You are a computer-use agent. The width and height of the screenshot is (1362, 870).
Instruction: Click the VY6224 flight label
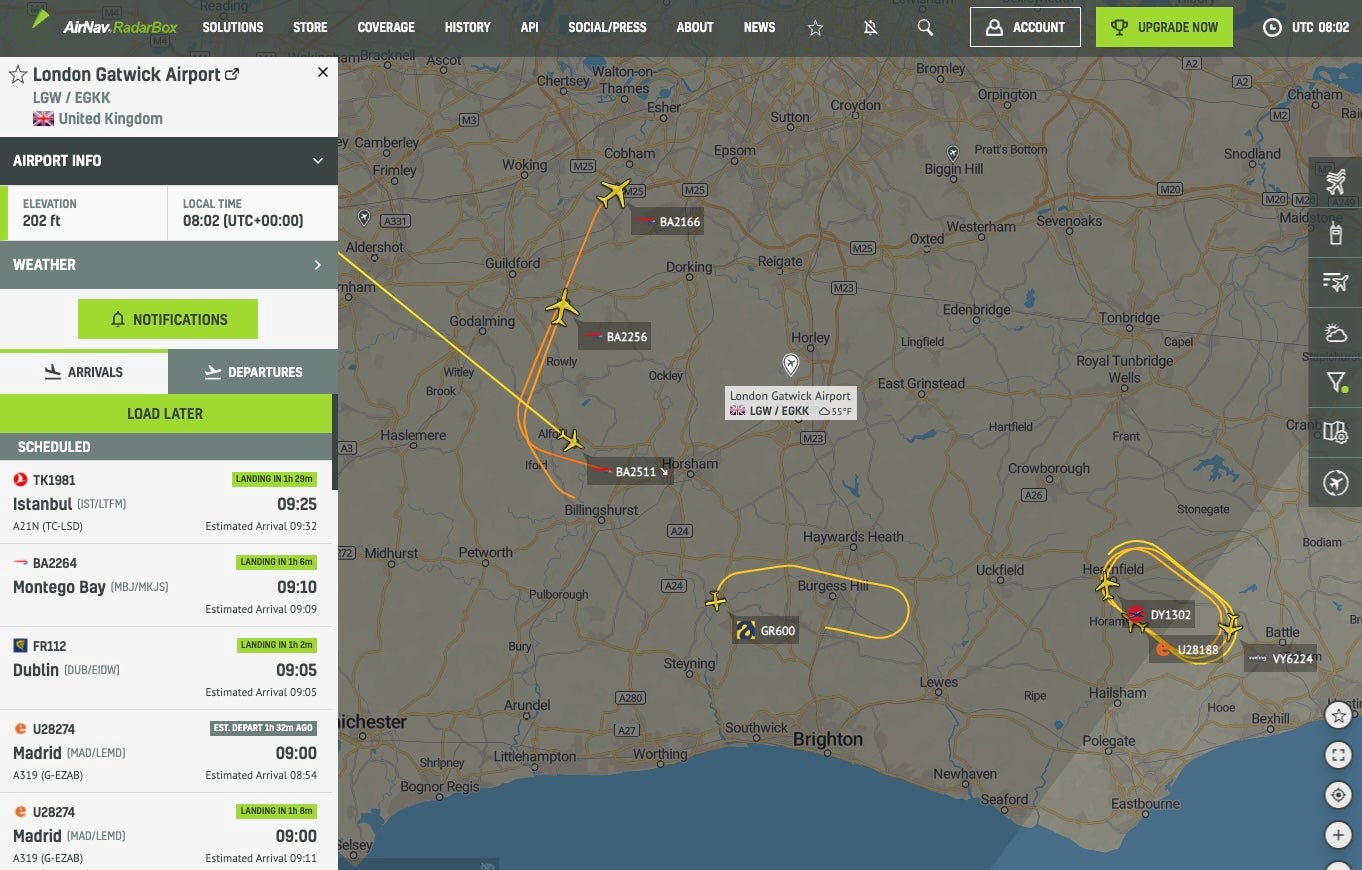(1280, 658)
